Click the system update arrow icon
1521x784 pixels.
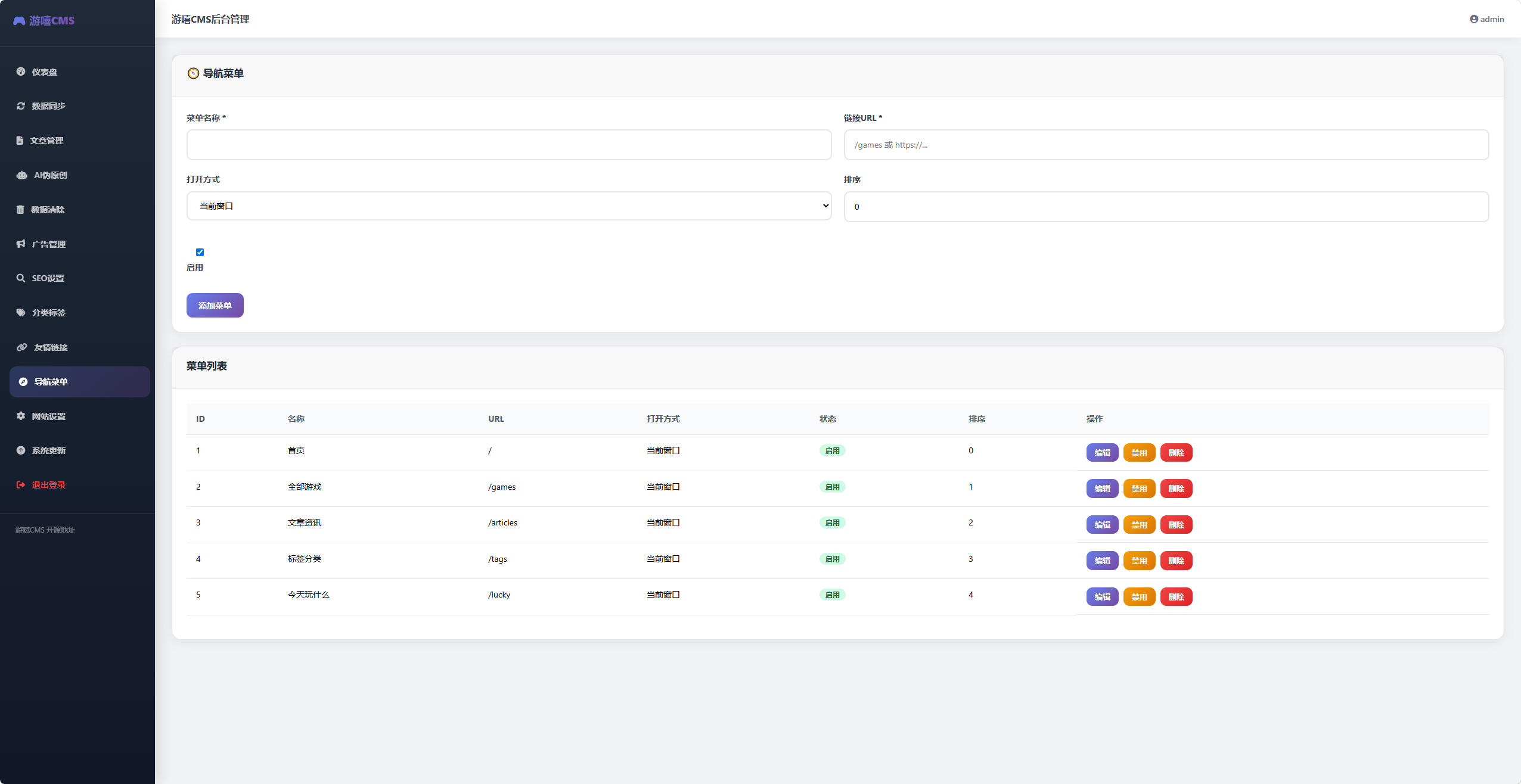(x=21, y=450)
